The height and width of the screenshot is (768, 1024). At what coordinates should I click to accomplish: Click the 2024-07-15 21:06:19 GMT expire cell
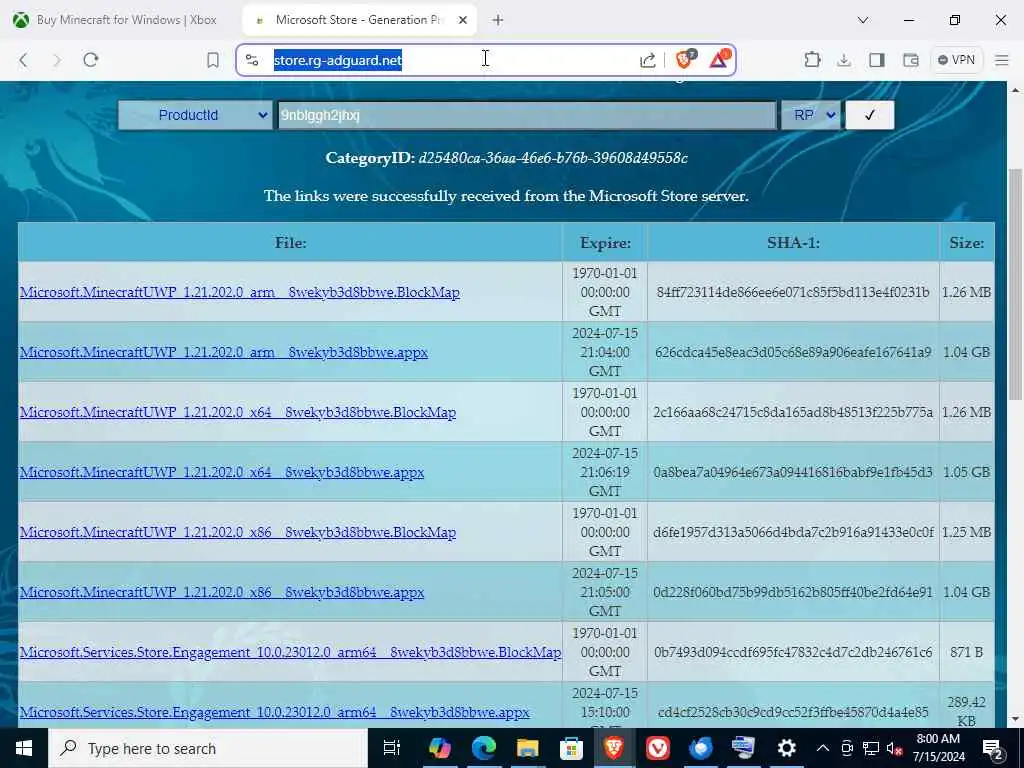pos(605,472)
